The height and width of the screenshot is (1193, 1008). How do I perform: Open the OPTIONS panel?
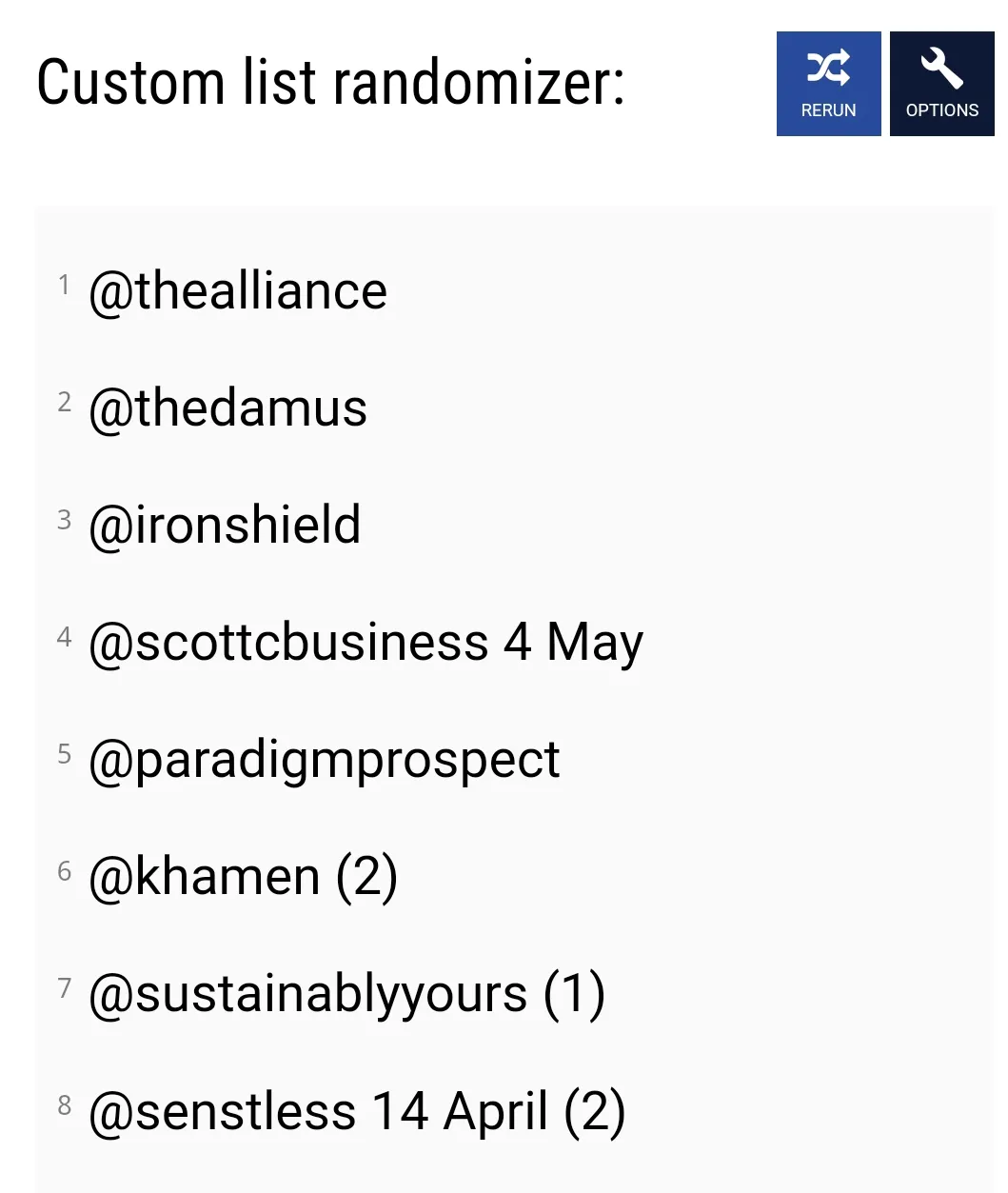(x=941, y=84)
